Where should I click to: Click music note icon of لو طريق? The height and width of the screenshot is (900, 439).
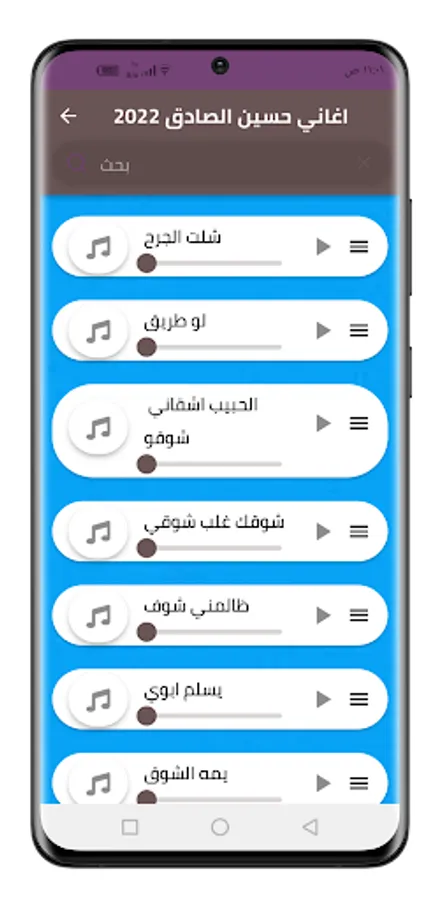98,331
